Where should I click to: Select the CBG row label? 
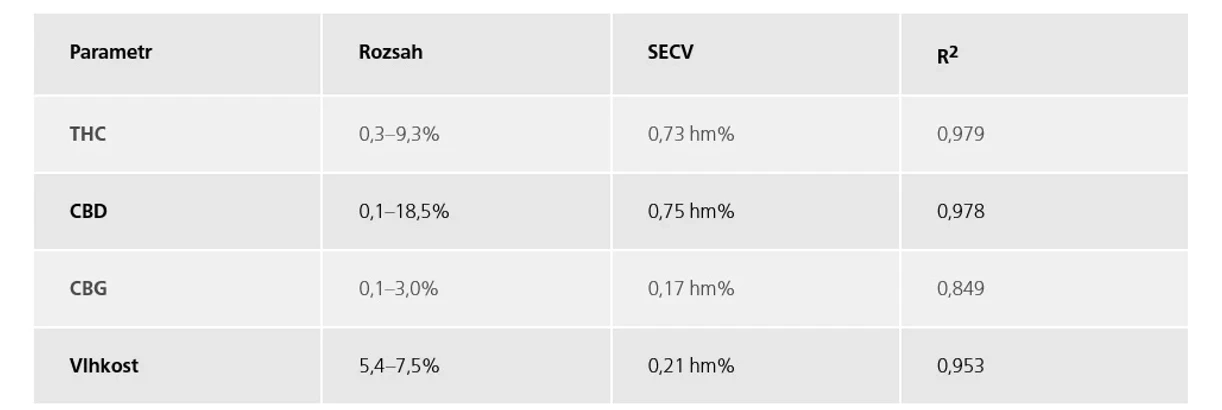pyautogui.click(x=89, y=289)
